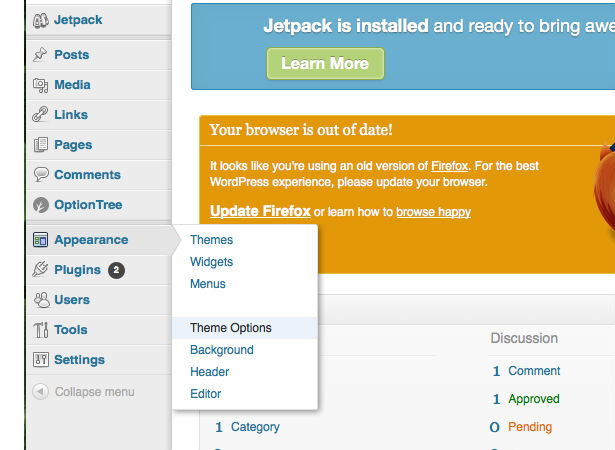
Task: Click the Users people icon
Action: pyautogui.click(x=41, y=300)
